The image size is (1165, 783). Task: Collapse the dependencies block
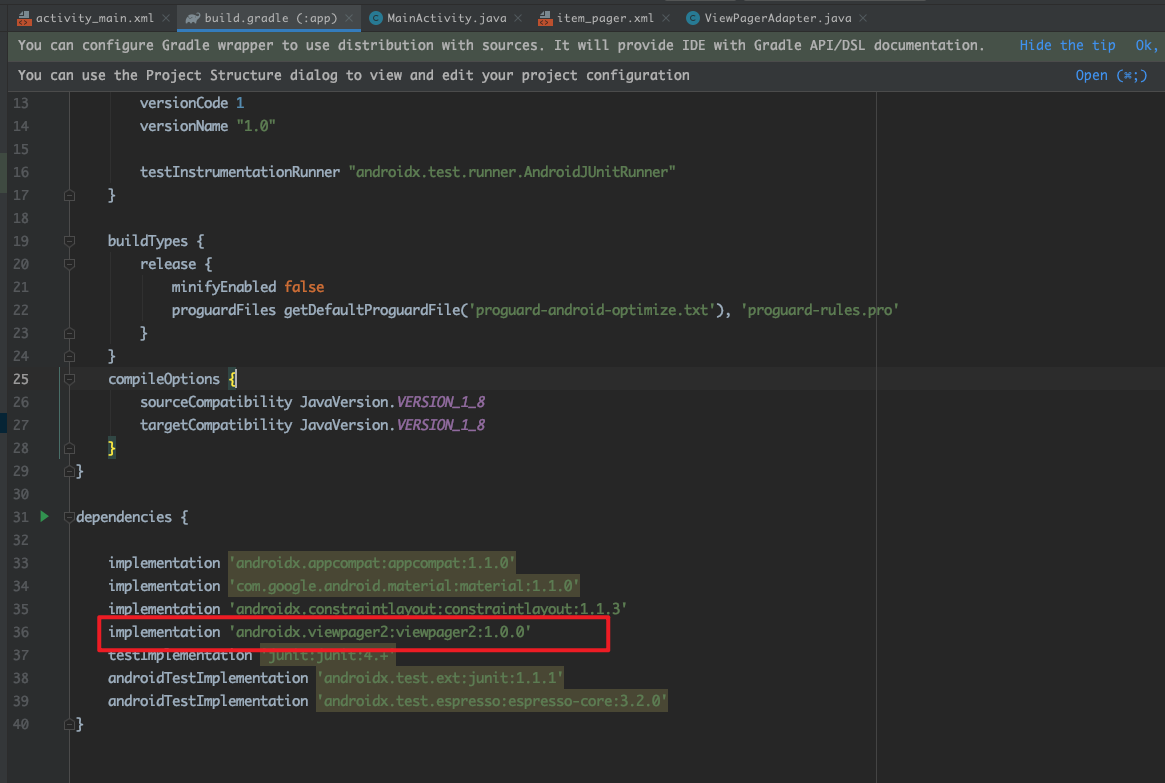tap(69, 517)
